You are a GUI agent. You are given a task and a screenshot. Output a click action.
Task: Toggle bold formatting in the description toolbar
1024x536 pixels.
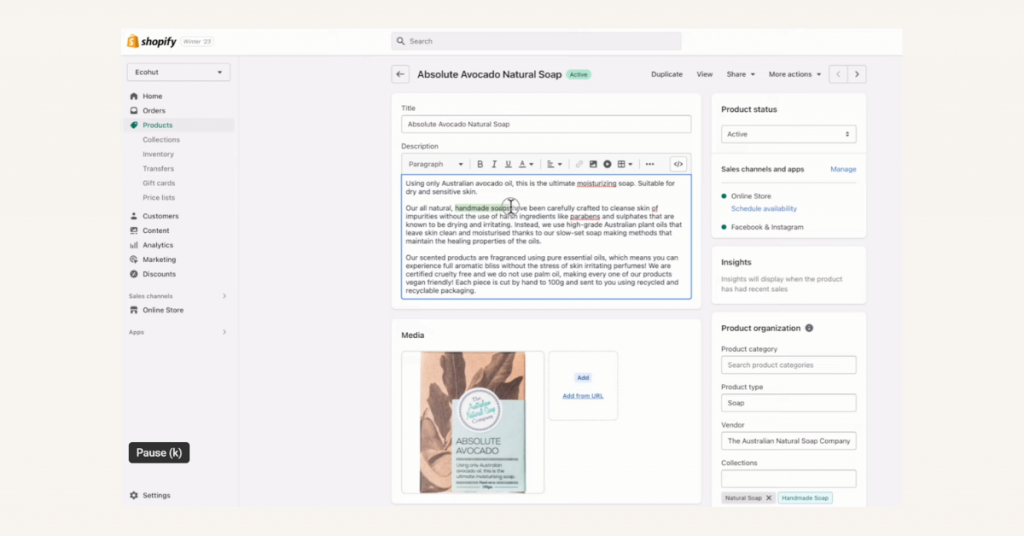[480, 165]
